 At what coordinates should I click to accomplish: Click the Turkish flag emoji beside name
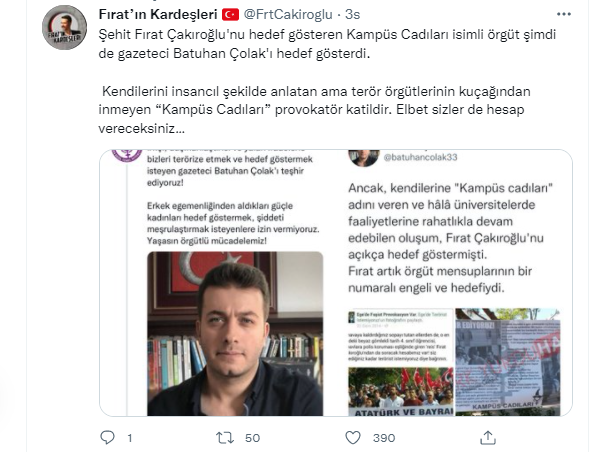230,15
